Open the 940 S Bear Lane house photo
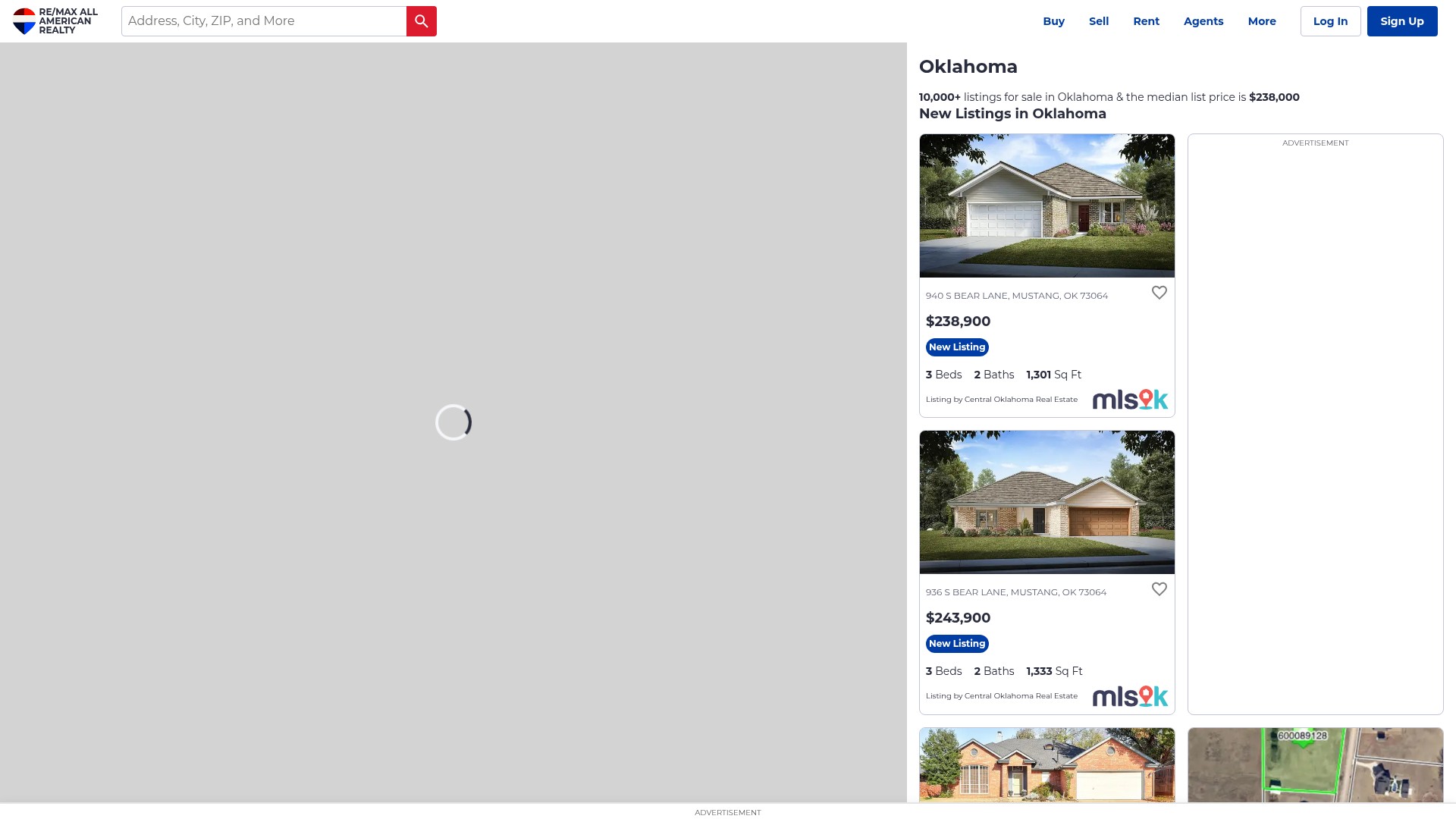The height and width of the screenshot is (819, 1456). pyautogui.click(x=1046, y=206)
